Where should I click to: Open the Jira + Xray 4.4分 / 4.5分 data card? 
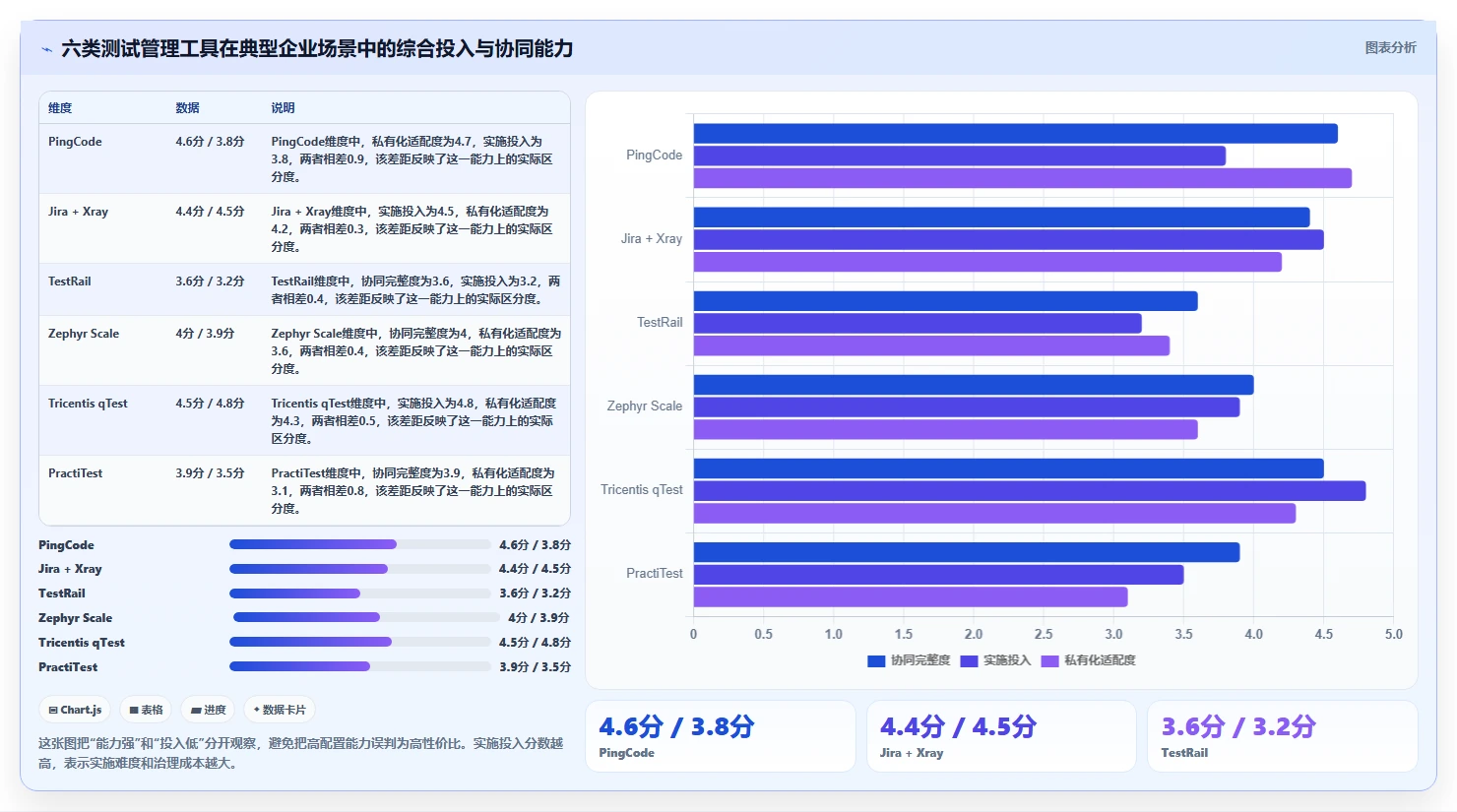click(1001, 736)
